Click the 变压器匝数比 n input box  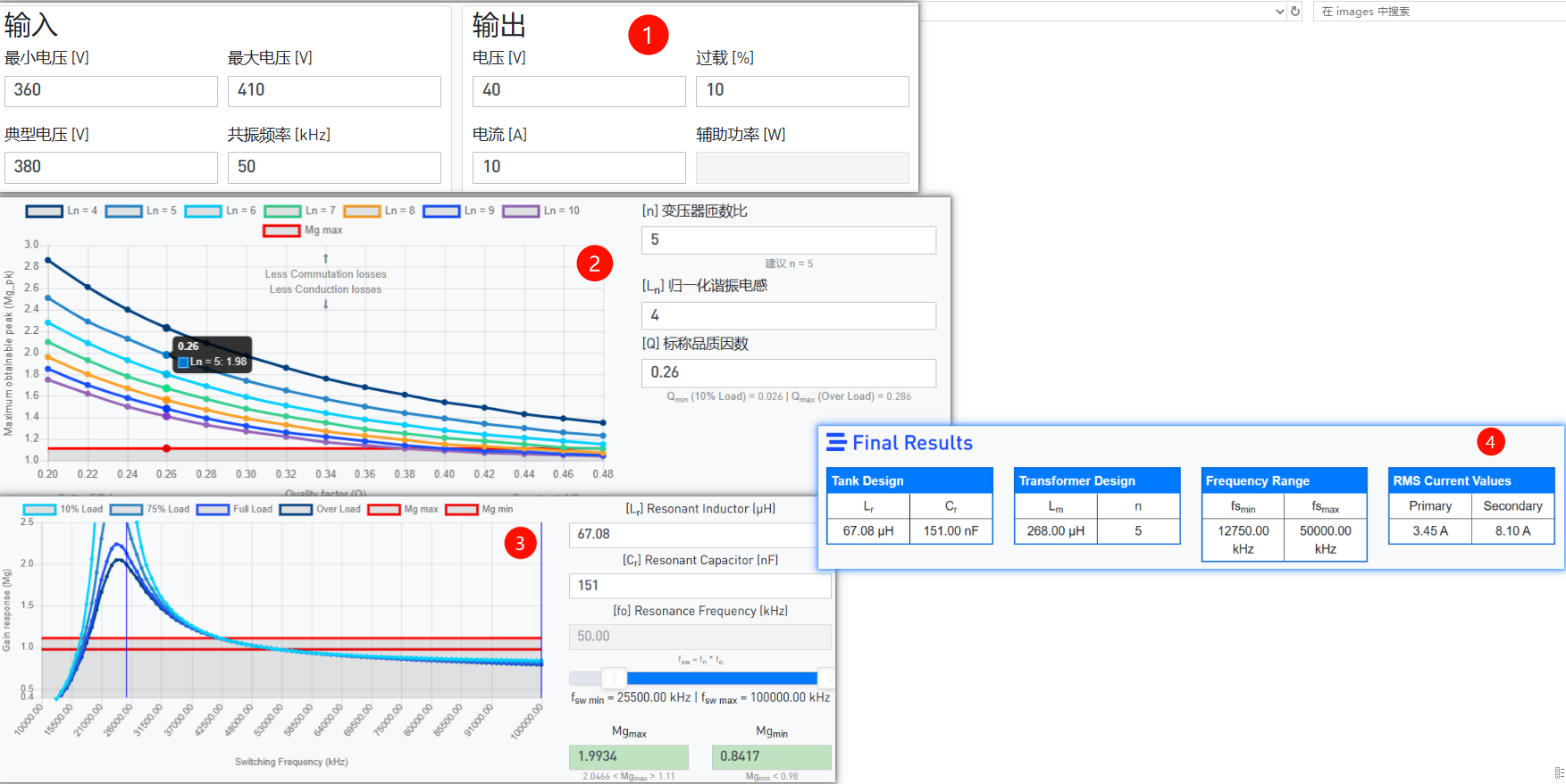pyautogui.click(x=788, y=240)
